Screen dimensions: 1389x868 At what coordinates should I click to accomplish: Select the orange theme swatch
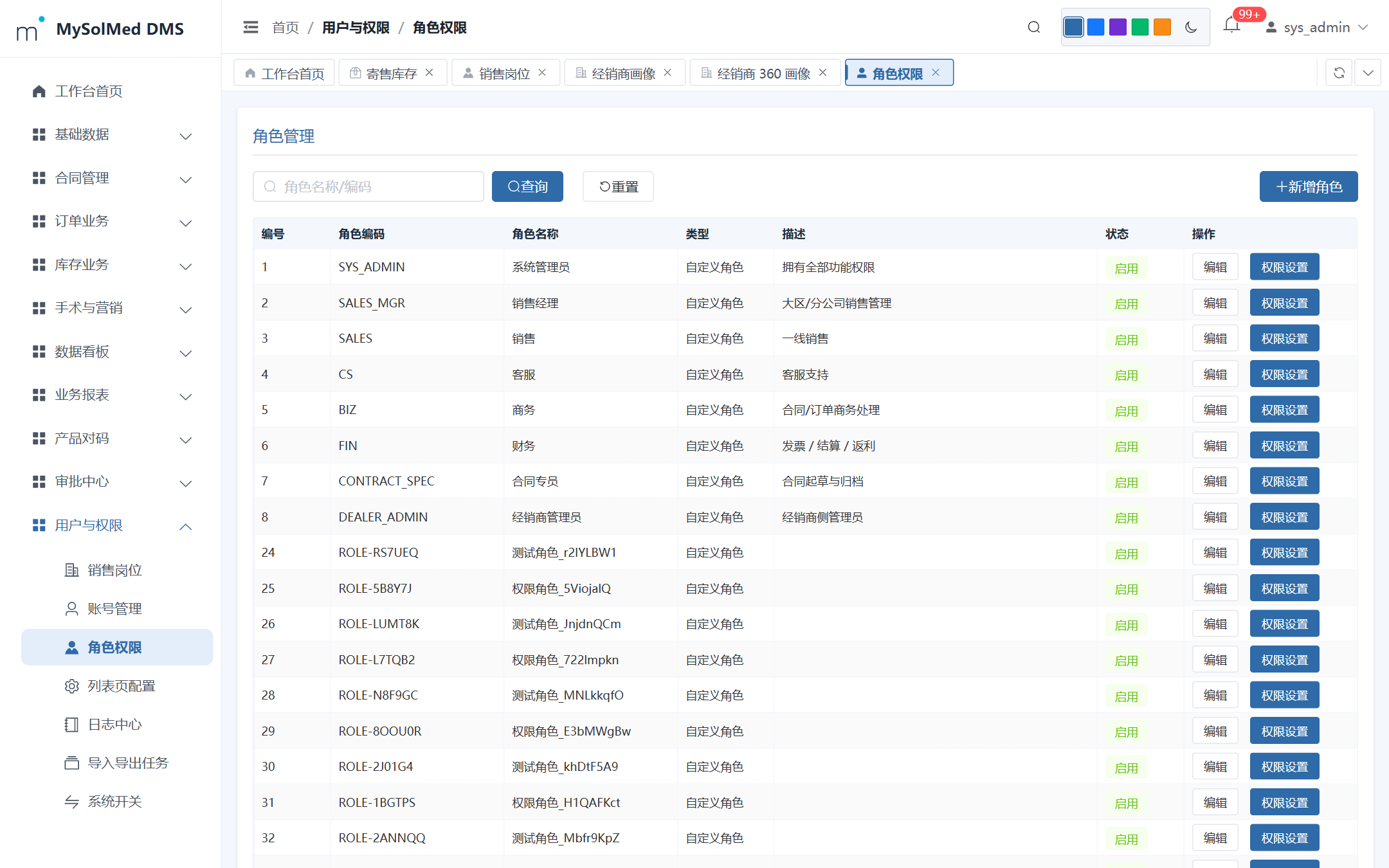1162,27
